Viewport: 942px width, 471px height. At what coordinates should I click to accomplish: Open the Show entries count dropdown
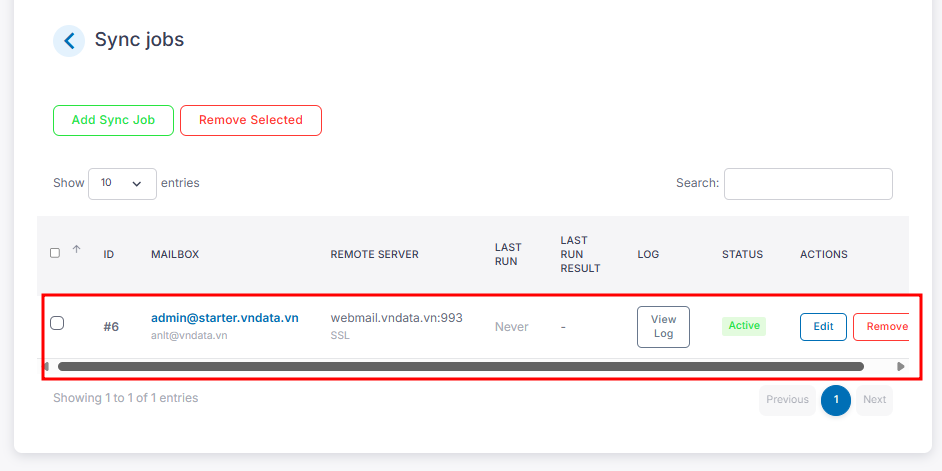(123, 183)
